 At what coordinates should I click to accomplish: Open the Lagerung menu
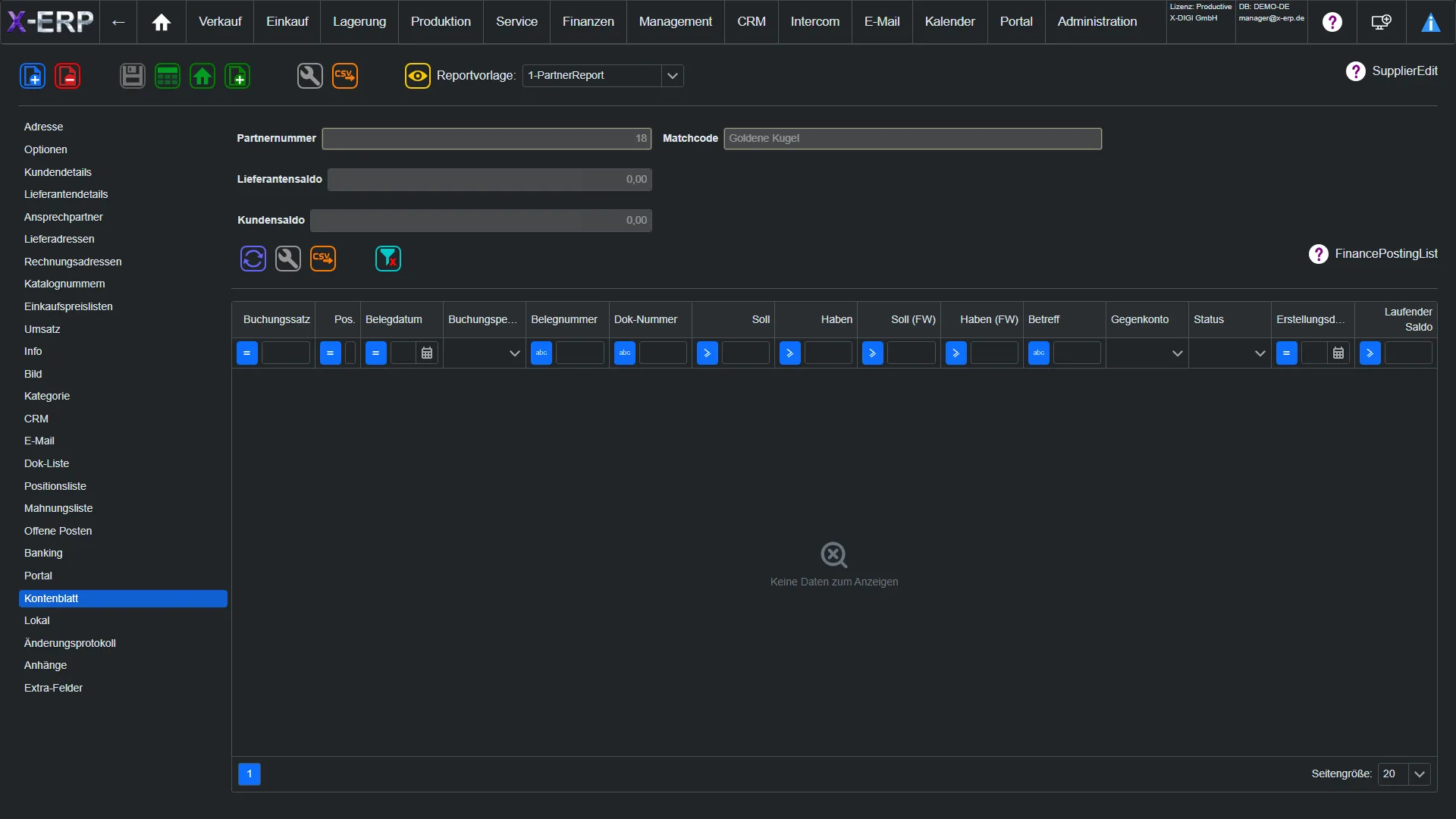[x=359, y=22]
